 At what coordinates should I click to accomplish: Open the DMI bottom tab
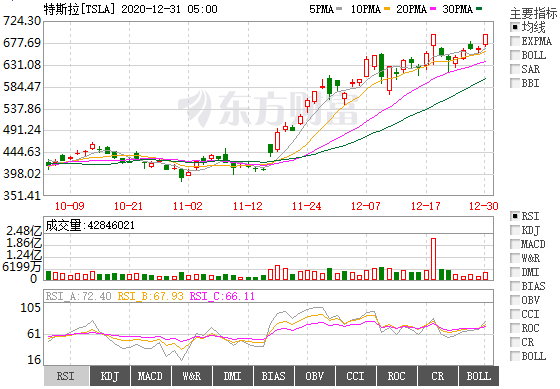click(233, 376)
